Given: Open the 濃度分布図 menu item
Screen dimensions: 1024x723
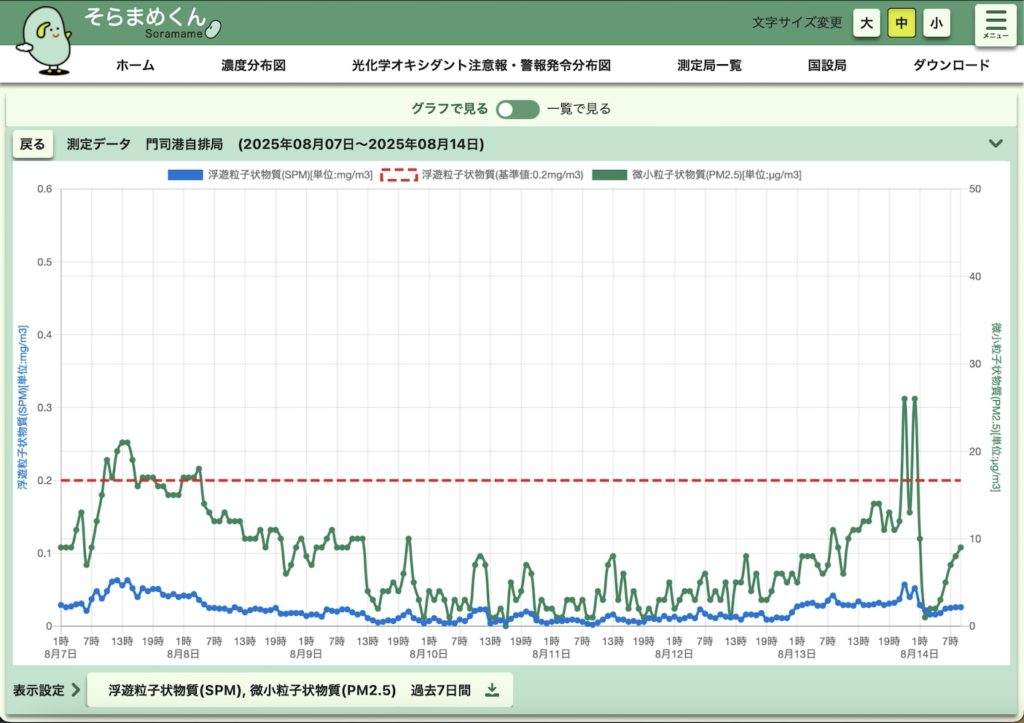Looking at the screenshot, I should [254, 65].
